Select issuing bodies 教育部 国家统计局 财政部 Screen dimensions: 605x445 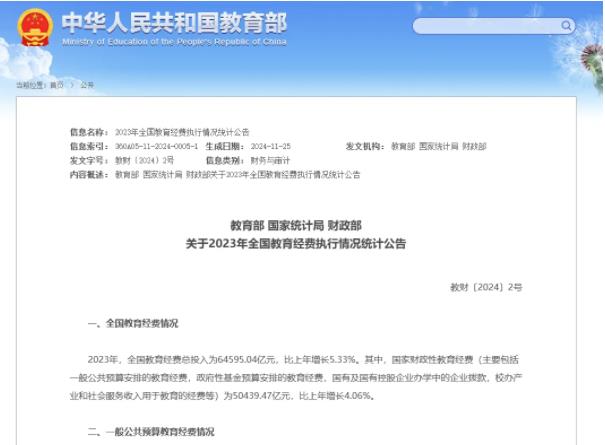coord(439,146)
